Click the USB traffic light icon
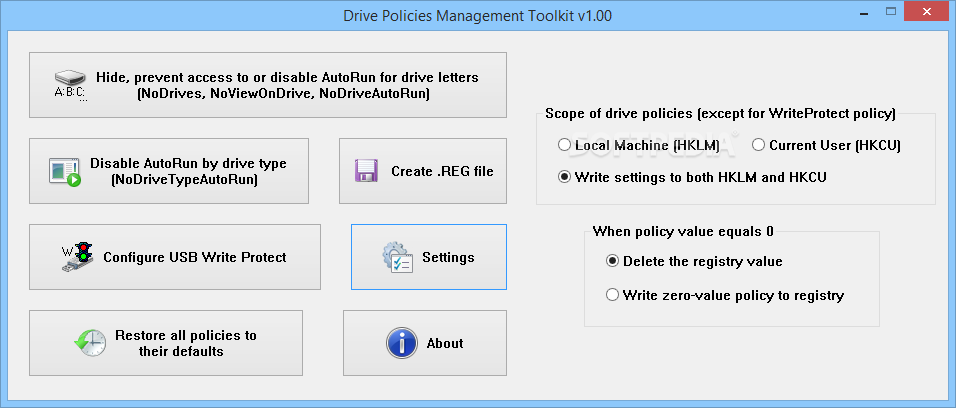This screenshot has width=956, height=408. pos(76,258)
